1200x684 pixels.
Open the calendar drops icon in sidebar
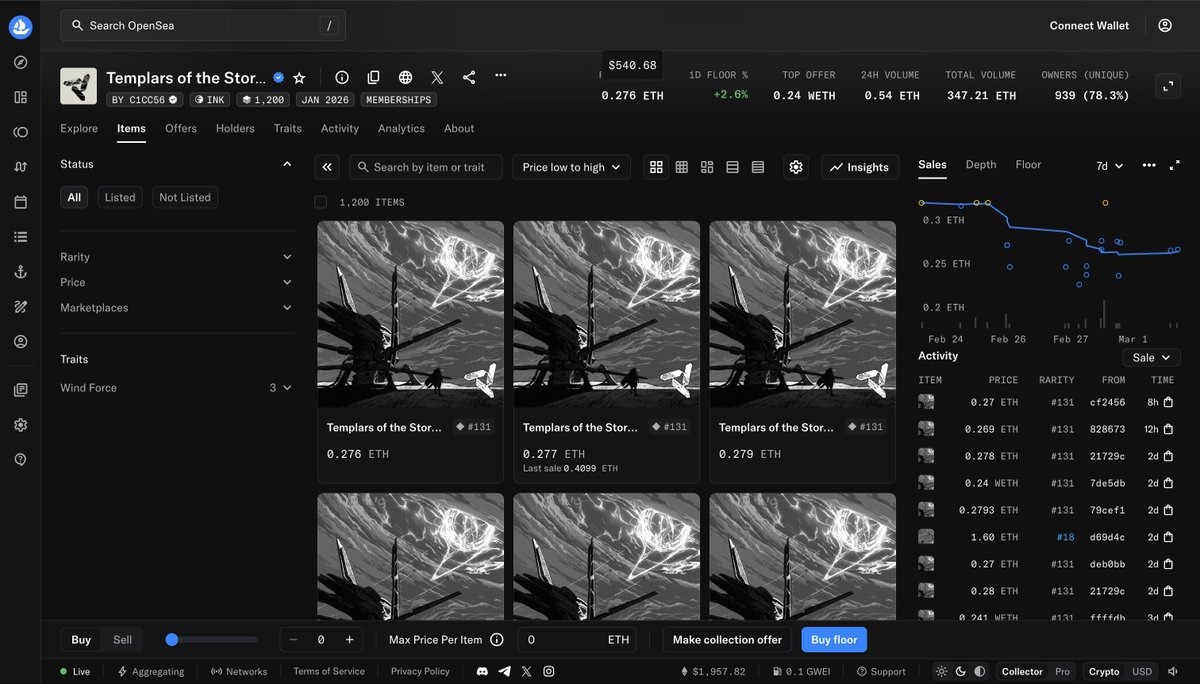[x=20, y=202]
